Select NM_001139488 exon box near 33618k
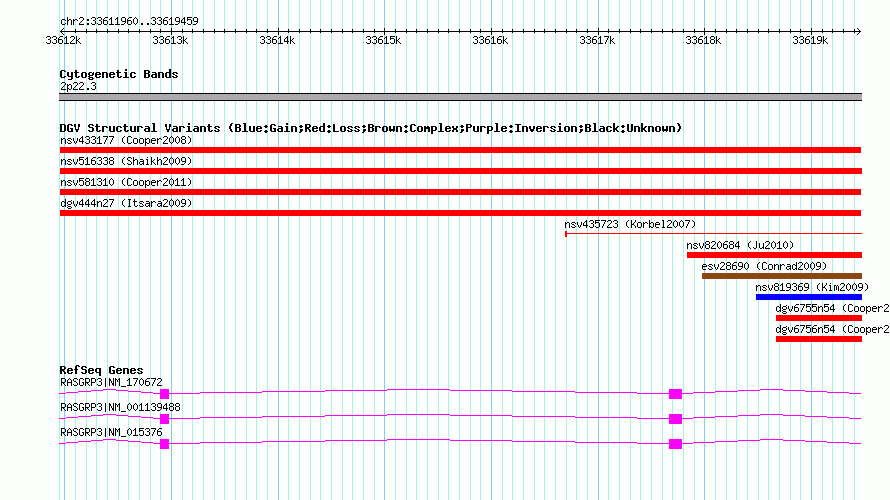Screen dimensions: 890x500 pyautogui.click(x=675, y=419)
